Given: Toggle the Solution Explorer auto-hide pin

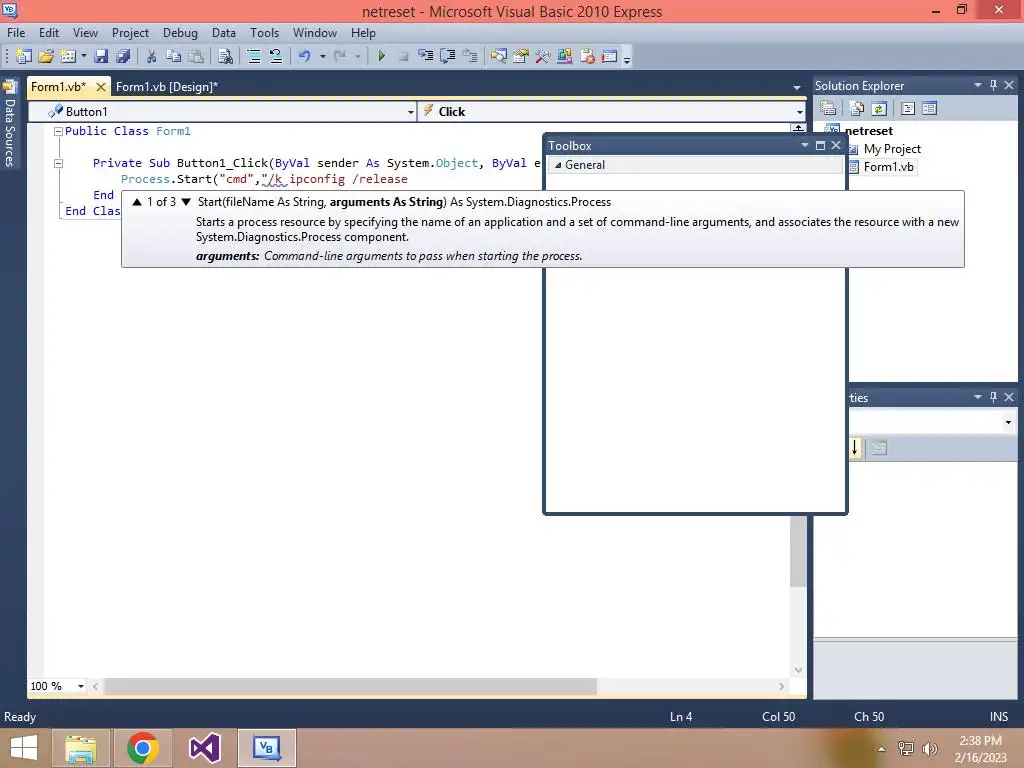Looking at the screenshot, I should point(993,86).
